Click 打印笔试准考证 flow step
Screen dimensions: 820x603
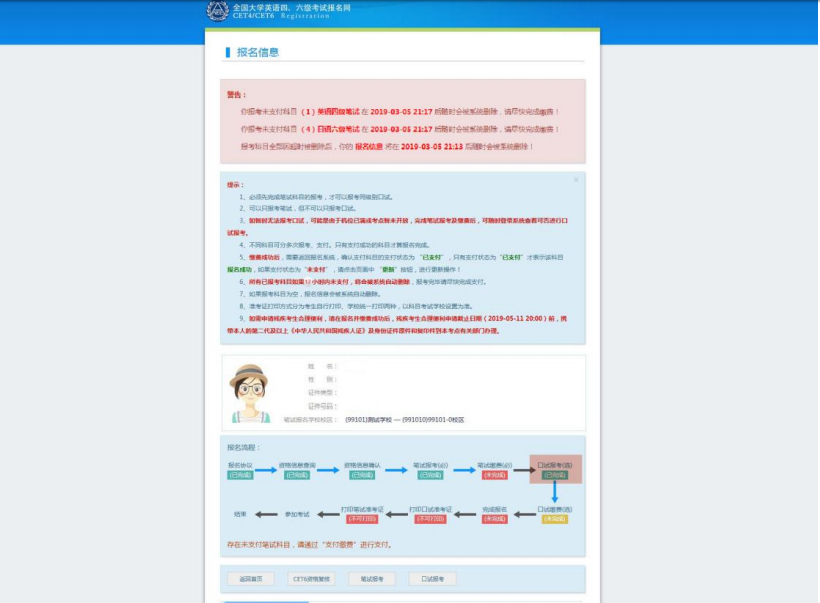click(x=362, y=513)
